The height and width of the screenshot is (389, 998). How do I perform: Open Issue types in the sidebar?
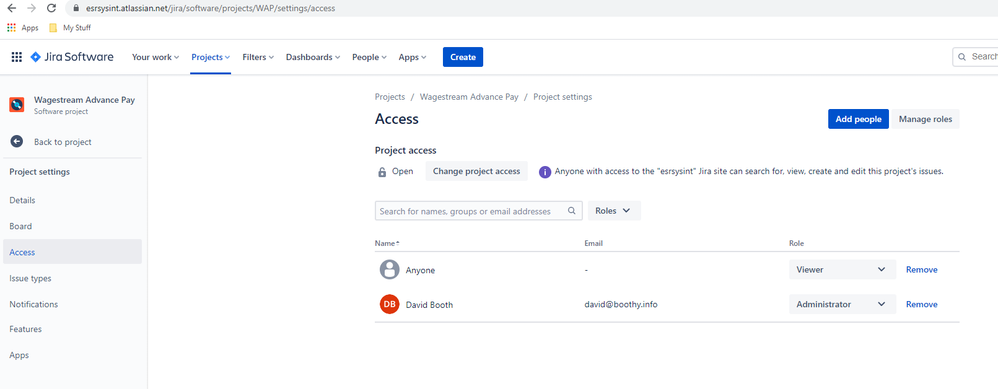click(73, 278)
